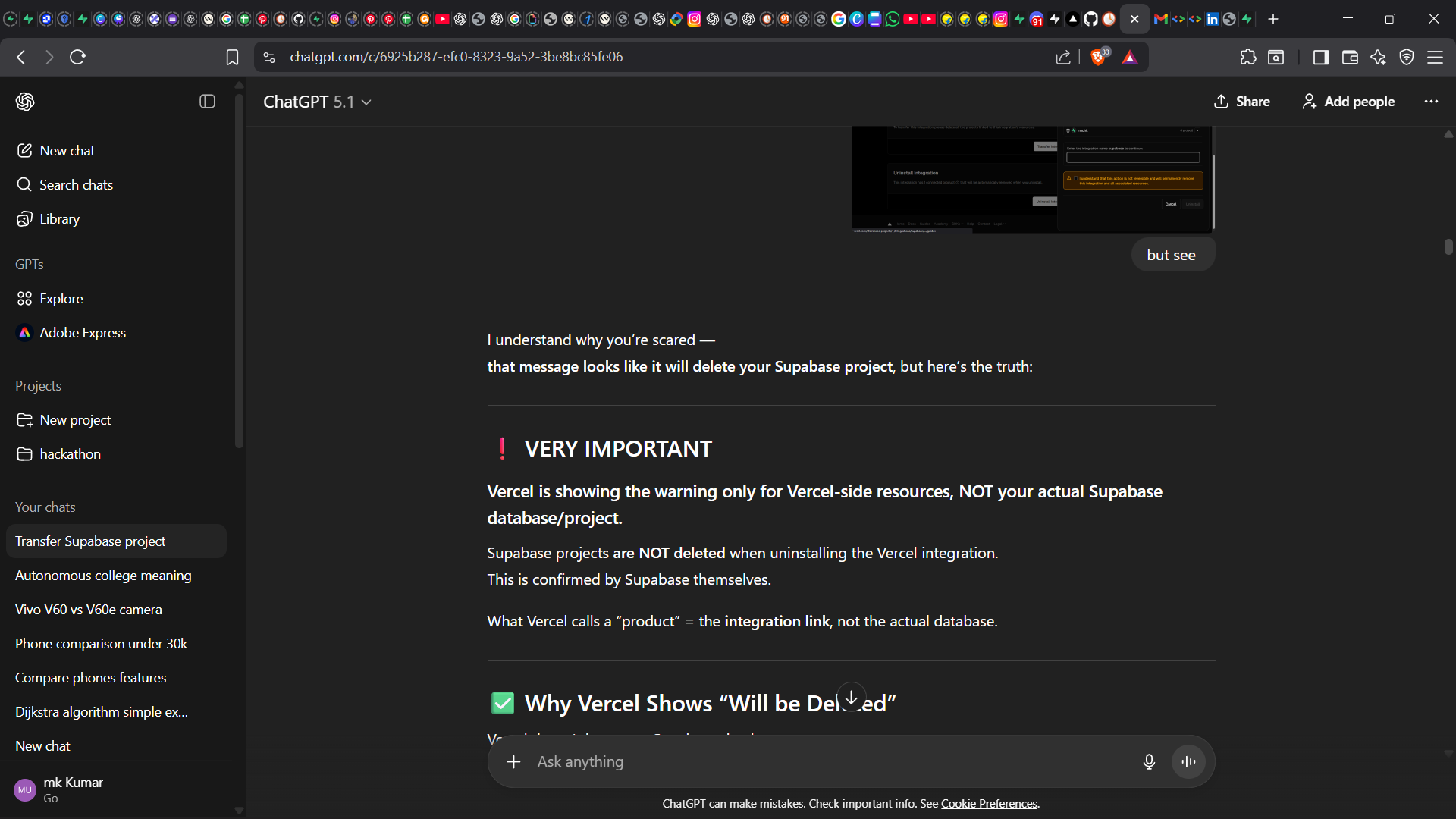The height and width of the screenshot is (819, 1456).
Task: Click the ChatGPT logo icon in sidebar
Action: pyautogui.click(x=25, y=102)
